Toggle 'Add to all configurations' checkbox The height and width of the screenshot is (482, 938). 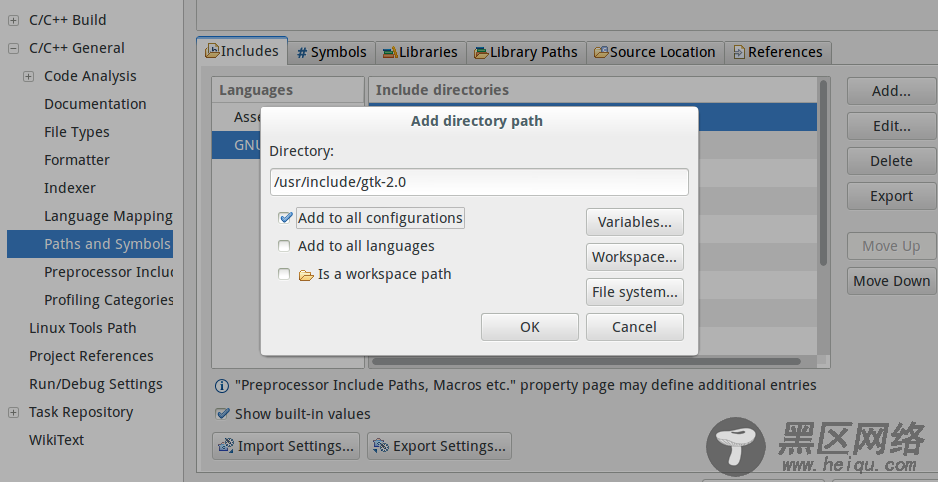(285, 218)
